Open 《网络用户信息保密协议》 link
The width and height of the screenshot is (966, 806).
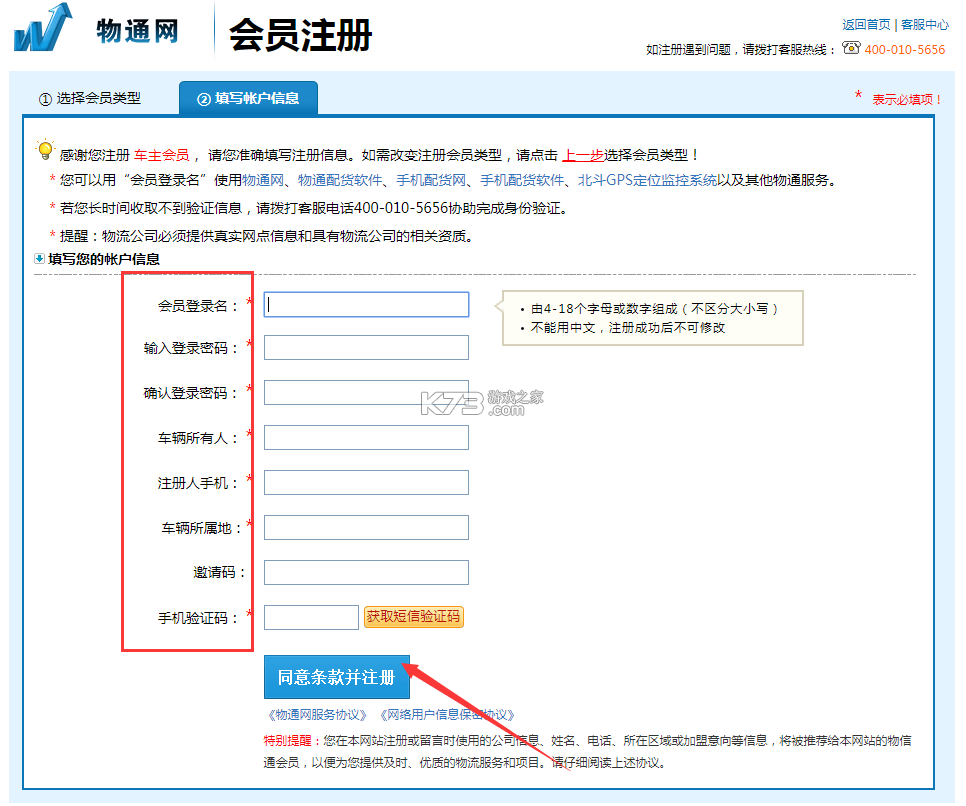point(447,715)
